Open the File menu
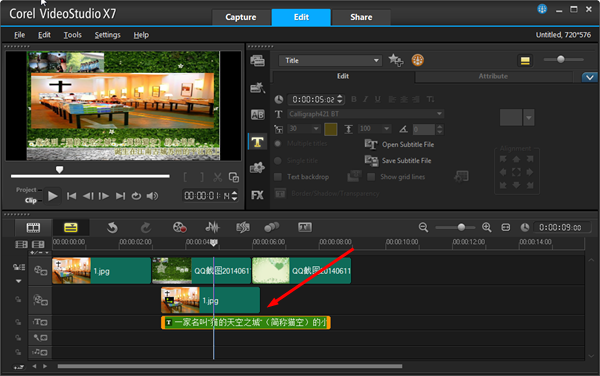The width and height of the screenshot is (600, 376). click(x=20, y=35)
